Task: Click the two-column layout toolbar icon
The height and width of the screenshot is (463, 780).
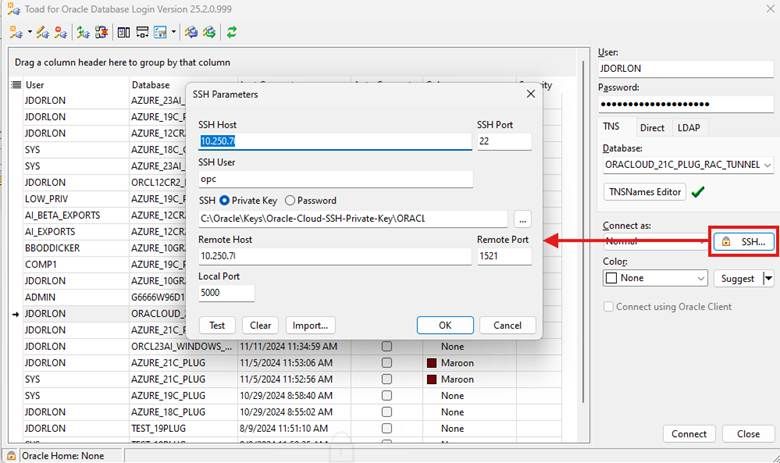Action: pyautogui.click(x=123, y=32)
